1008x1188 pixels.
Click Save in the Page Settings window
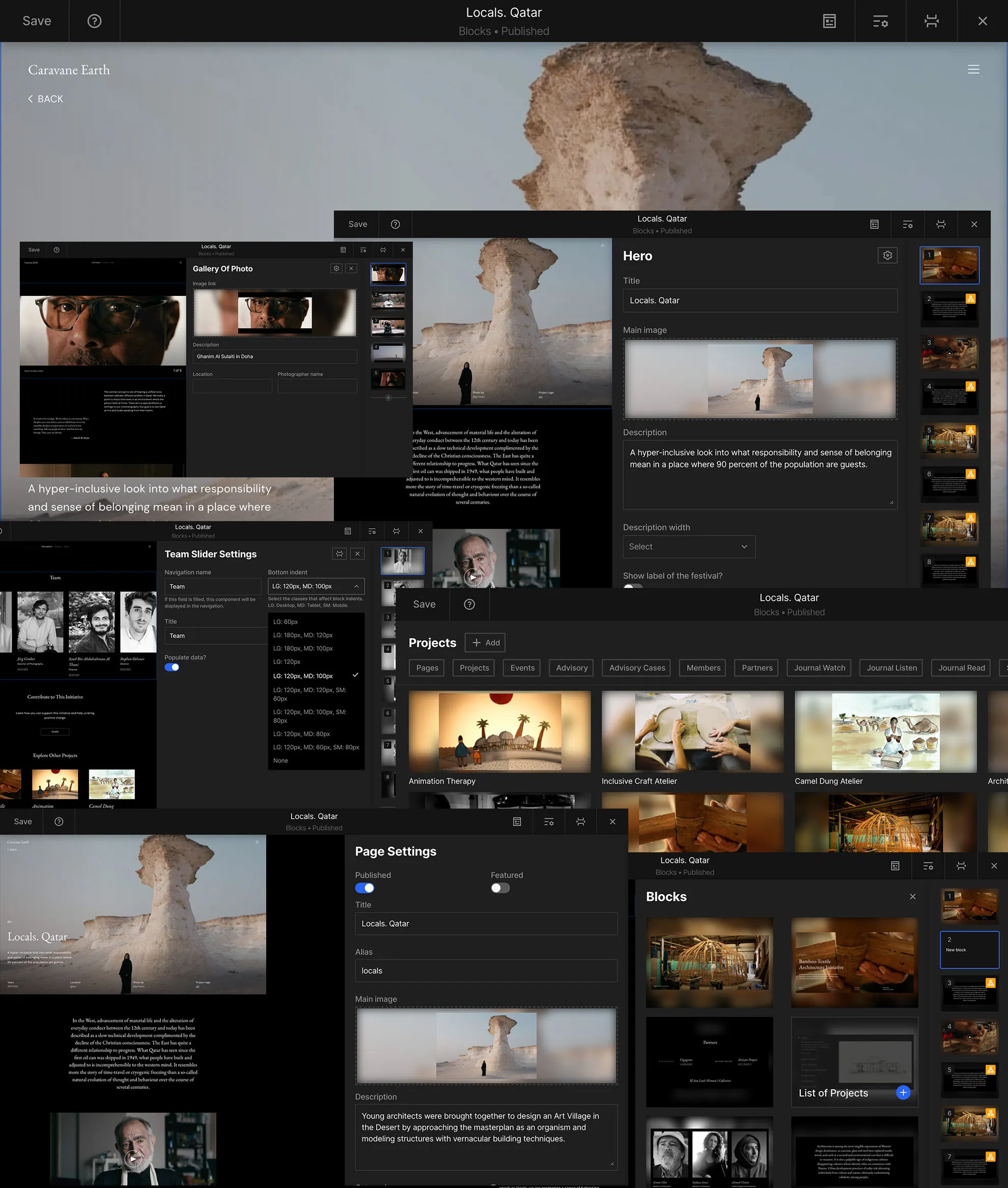coord(23,821)
